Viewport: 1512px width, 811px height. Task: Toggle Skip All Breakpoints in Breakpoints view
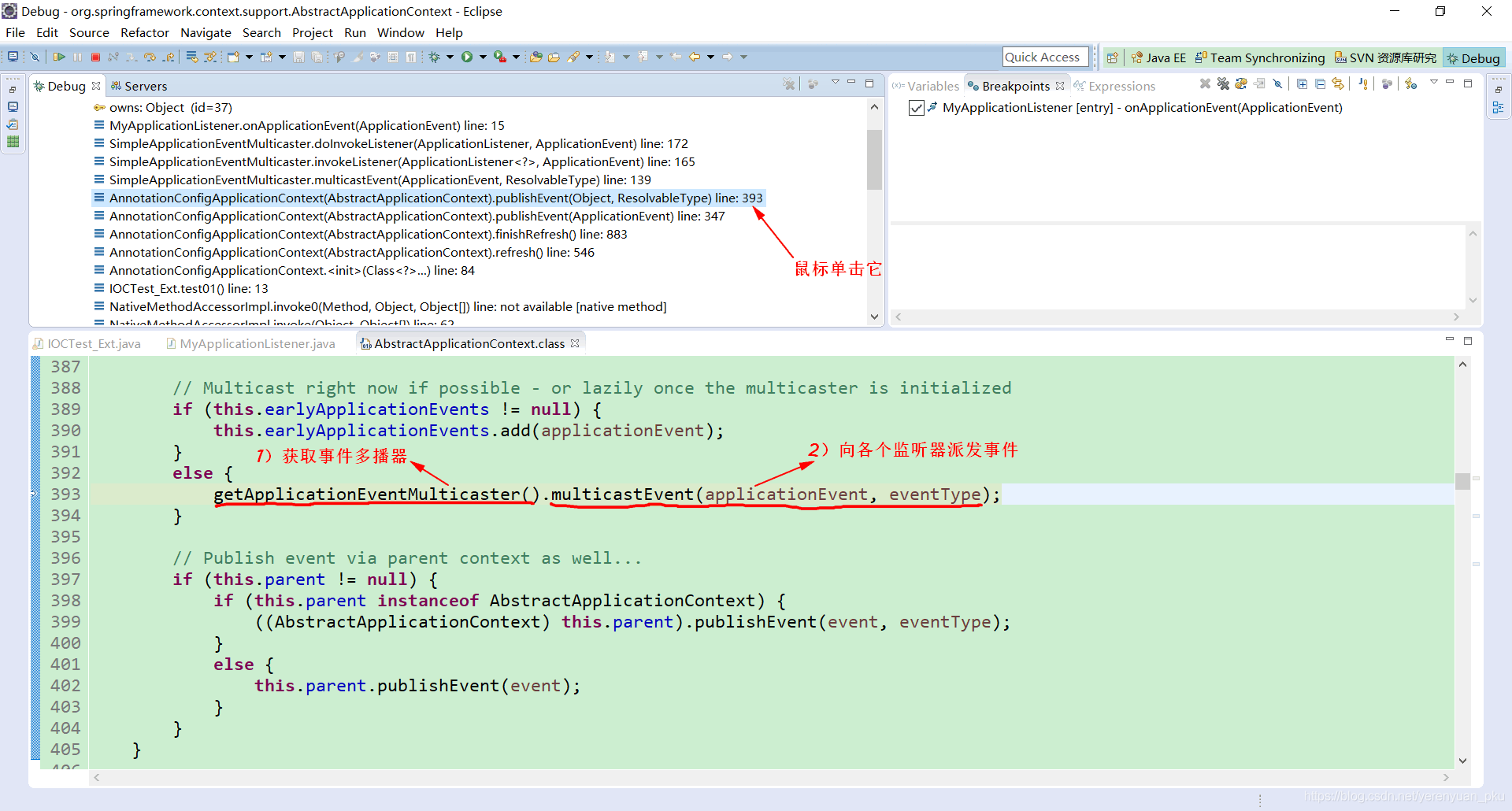1277,83
